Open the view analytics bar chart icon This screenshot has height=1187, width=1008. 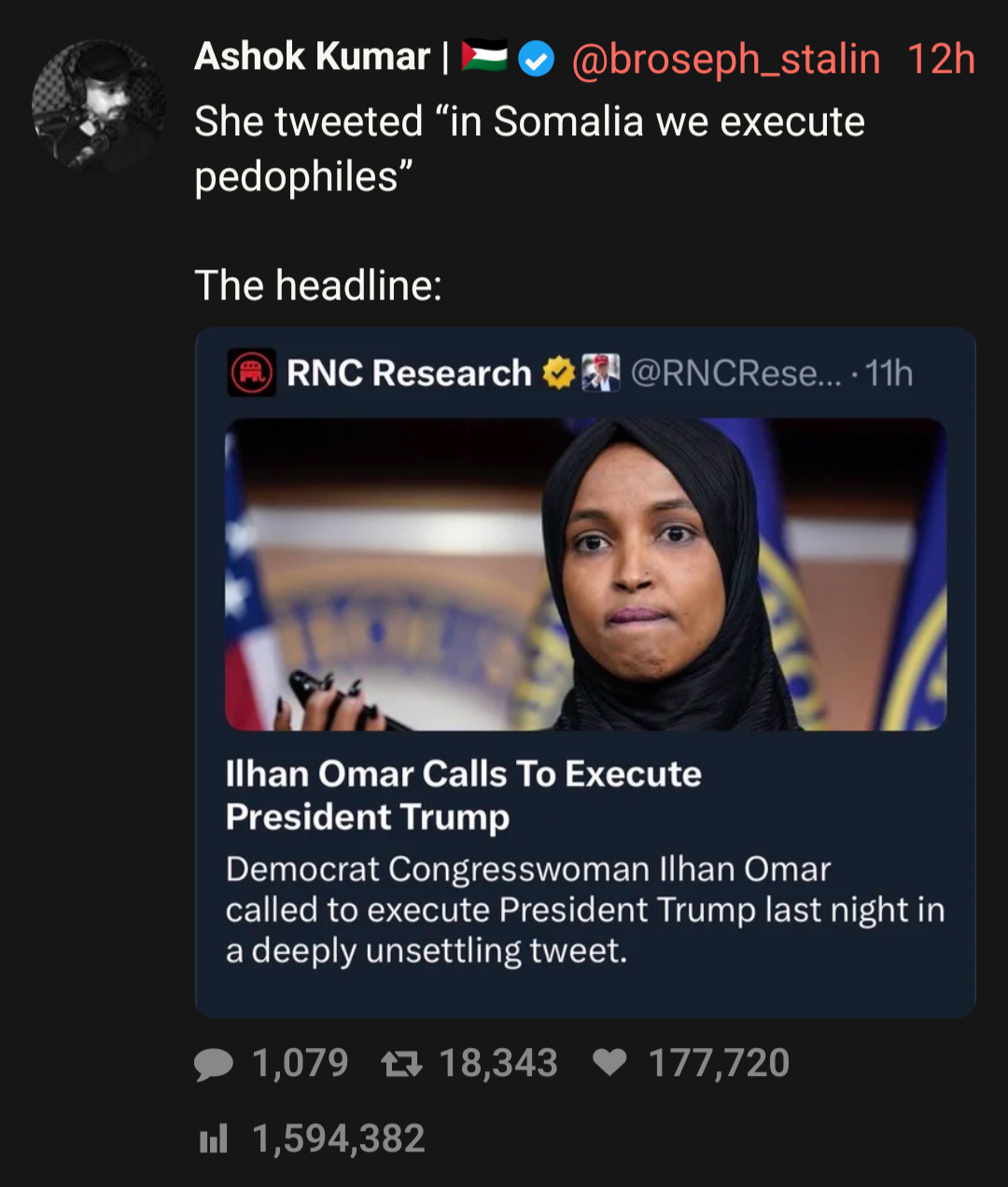(214, 1138)
